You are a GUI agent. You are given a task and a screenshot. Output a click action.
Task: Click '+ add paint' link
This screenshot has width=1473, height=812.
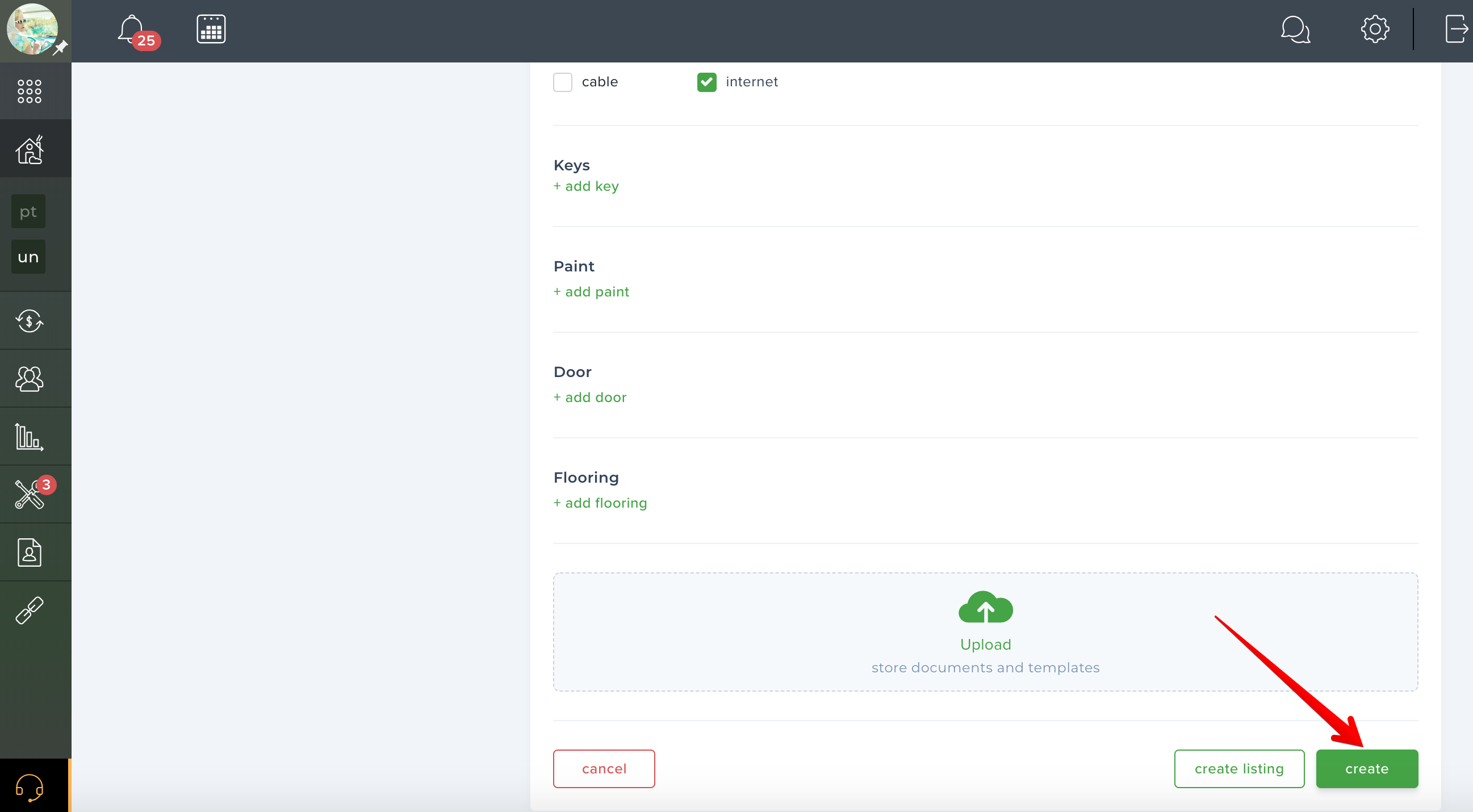point(591,292)
